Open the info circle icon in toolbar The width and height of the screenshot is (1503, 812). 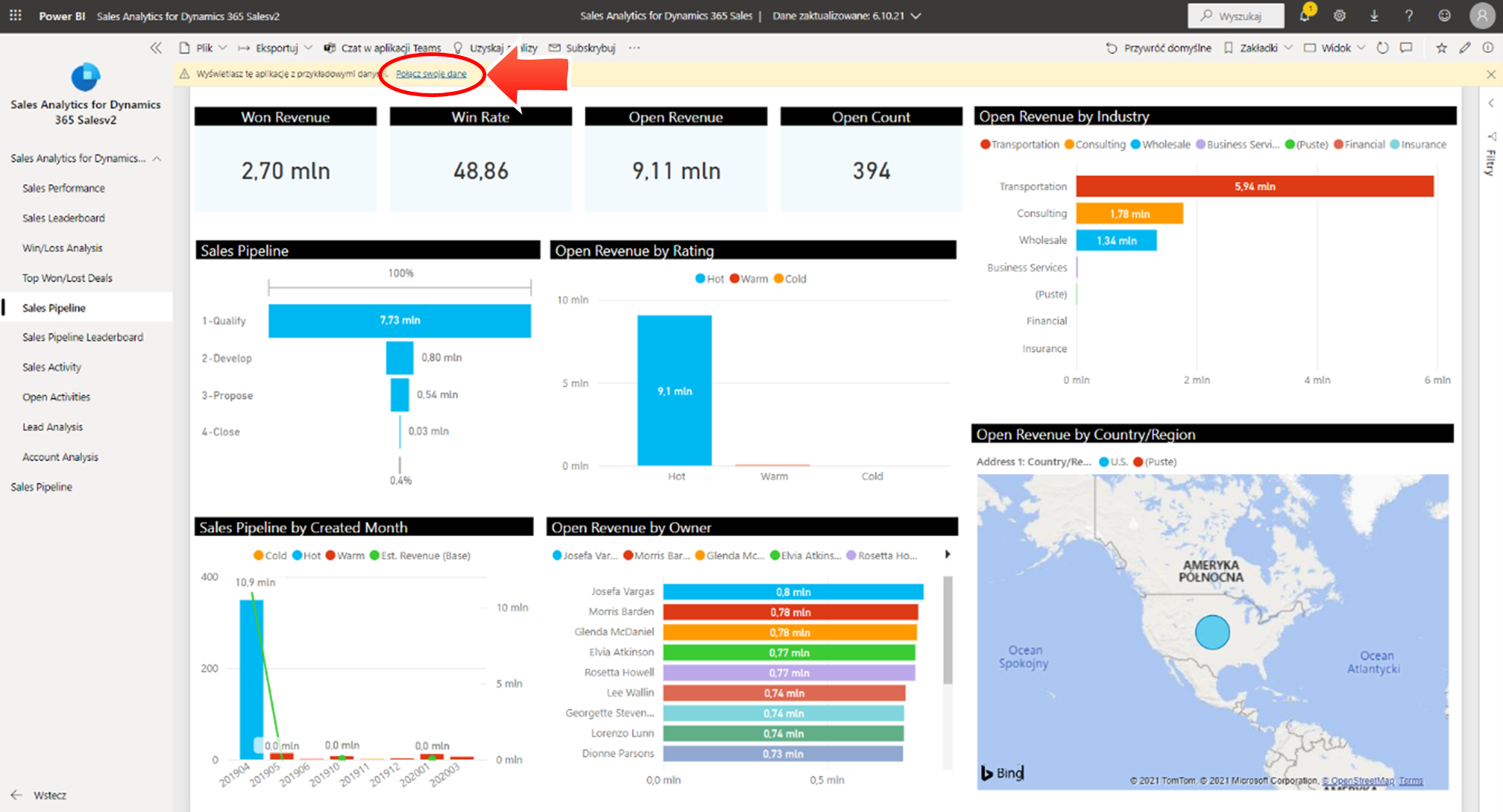[1488, 48]
